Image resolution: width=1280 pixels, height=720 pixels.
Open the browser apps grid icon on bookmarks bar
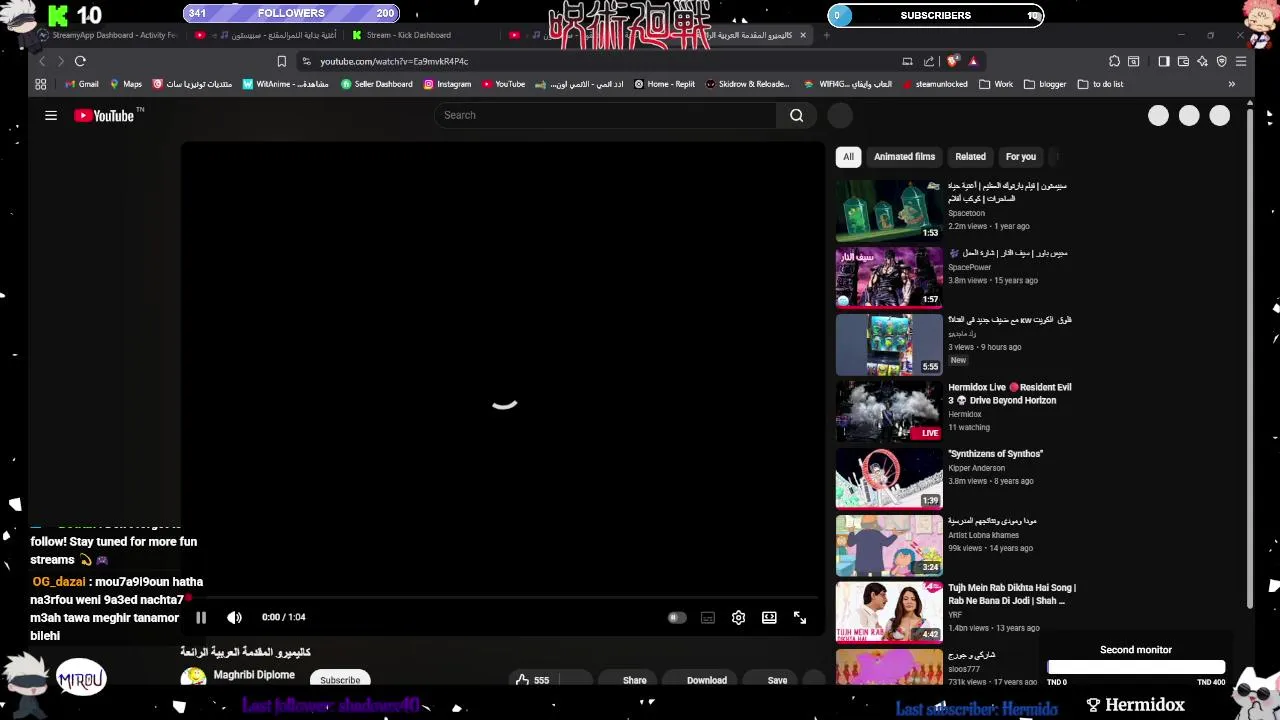tap(41, 84)
